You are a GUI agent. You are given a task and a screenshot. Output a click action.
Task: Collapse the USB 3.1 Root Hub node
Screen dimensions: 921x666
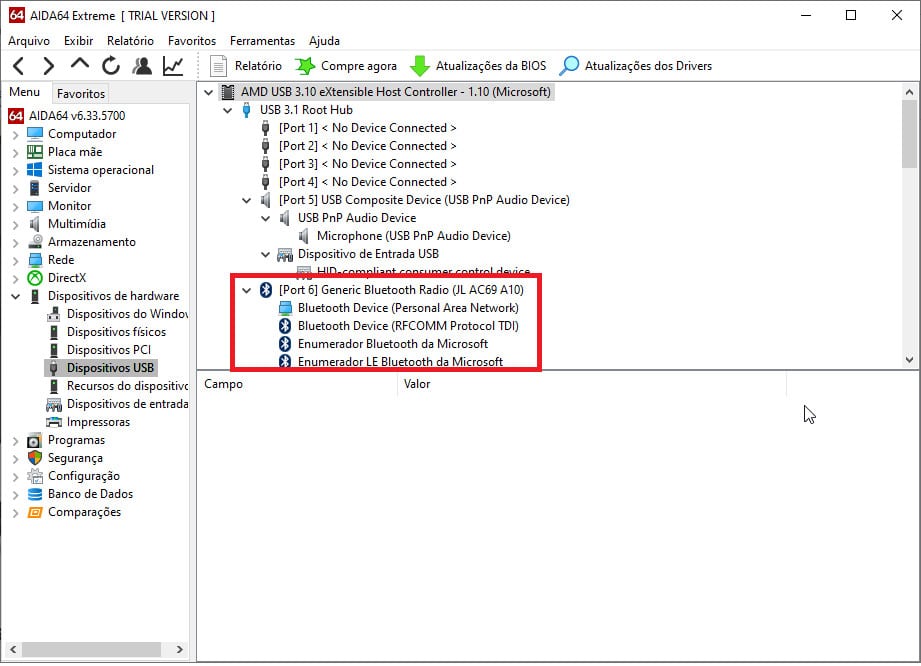coord(226,109)
